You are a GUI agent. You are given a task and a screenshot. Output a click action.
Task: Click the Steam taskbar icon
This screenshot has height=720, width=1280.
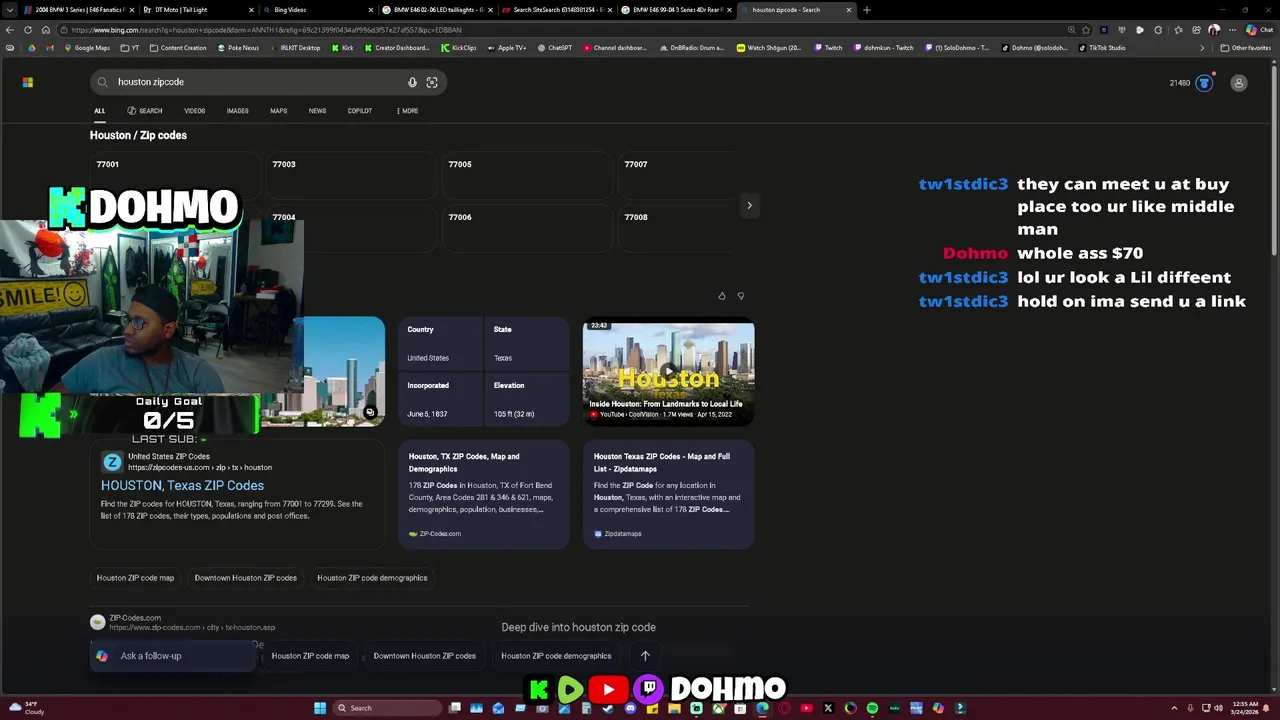point(608,708)
